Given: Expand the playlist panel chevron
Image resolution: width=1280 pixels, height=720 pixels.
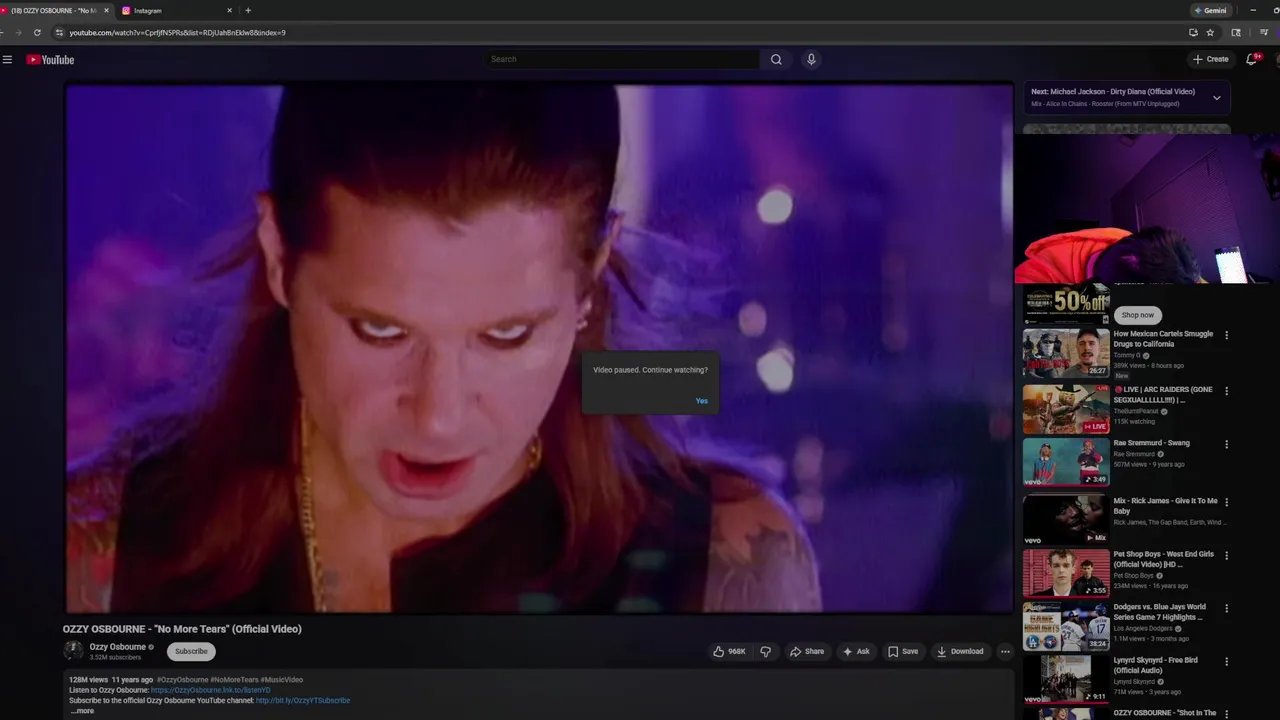Looking at the screenshot, I should click(1216, 97).
